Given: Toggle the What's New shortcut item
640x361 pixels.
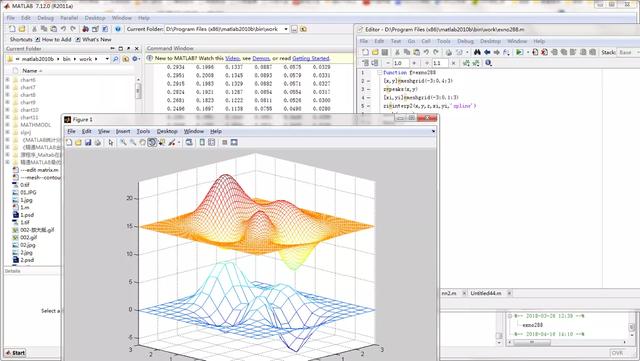Looking at the screenshot, I should pyautogui.click(x=93, y=40).
